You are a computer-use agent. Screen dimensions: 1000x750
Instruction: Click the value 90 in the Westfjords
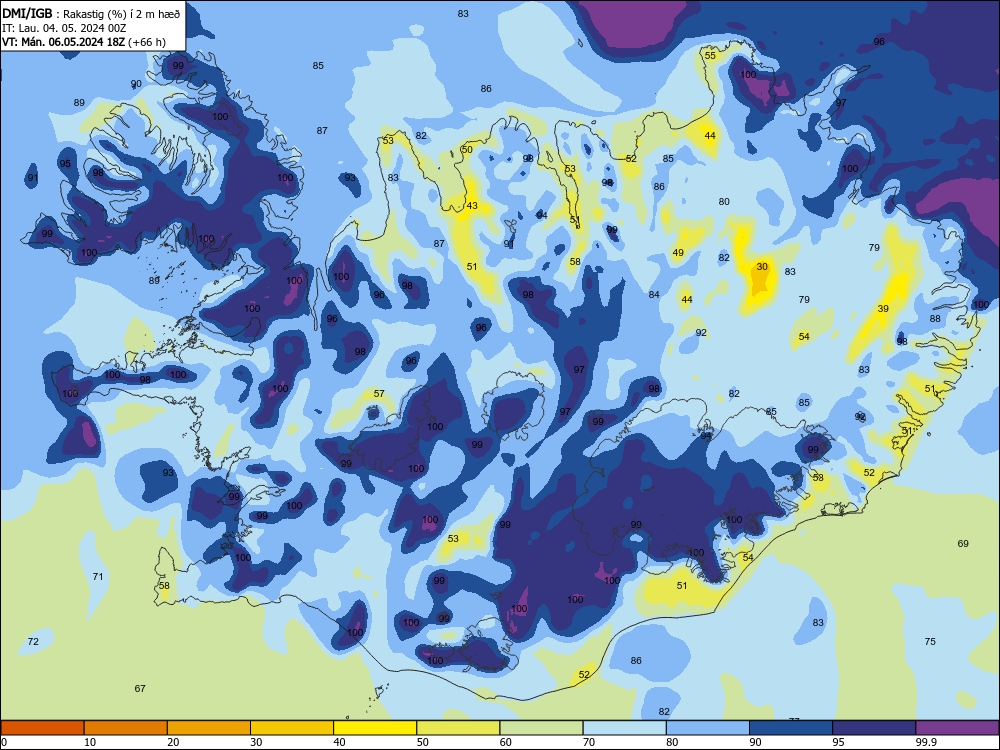(136, 84)
